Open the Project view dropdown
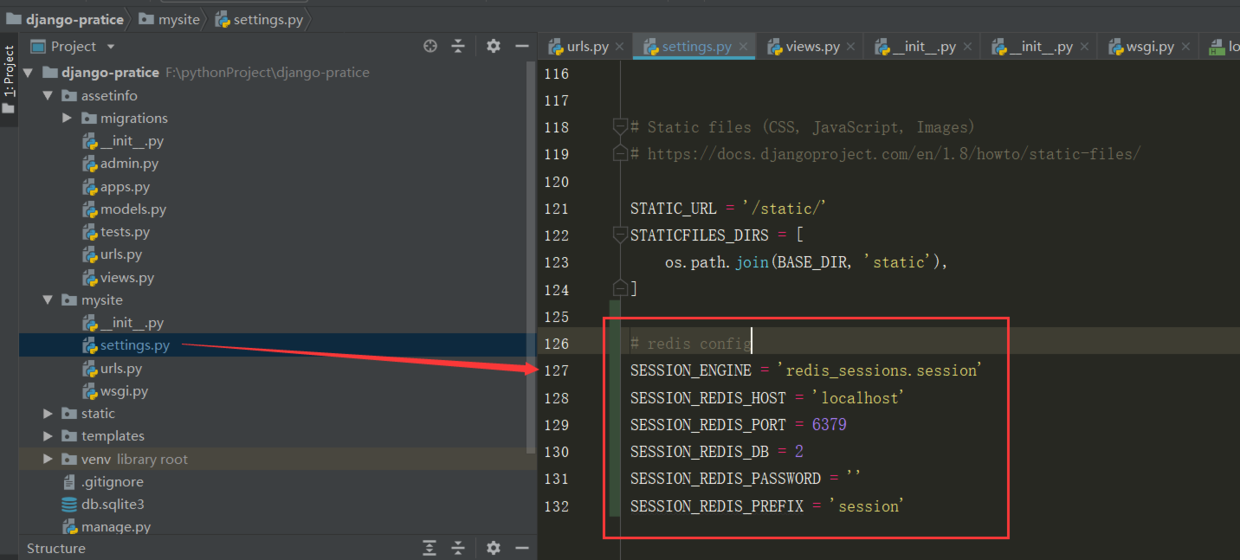Viewport: 1240px width, 560px height. (111, 47)
